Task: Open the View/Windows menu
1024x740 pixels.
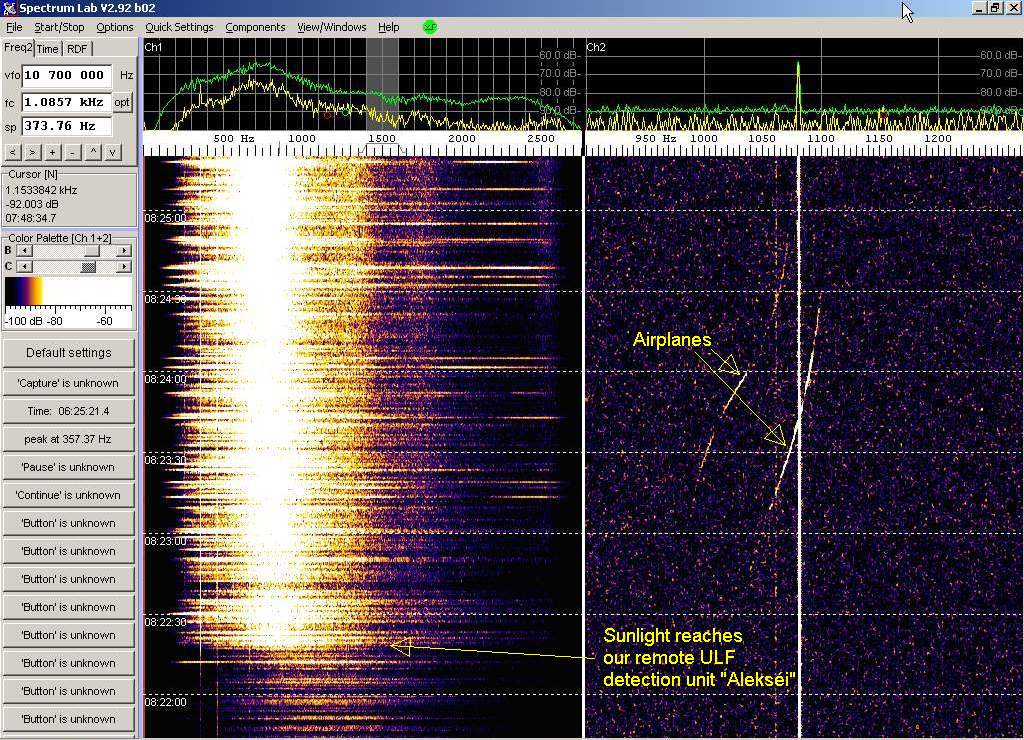Action: point(331,27)
